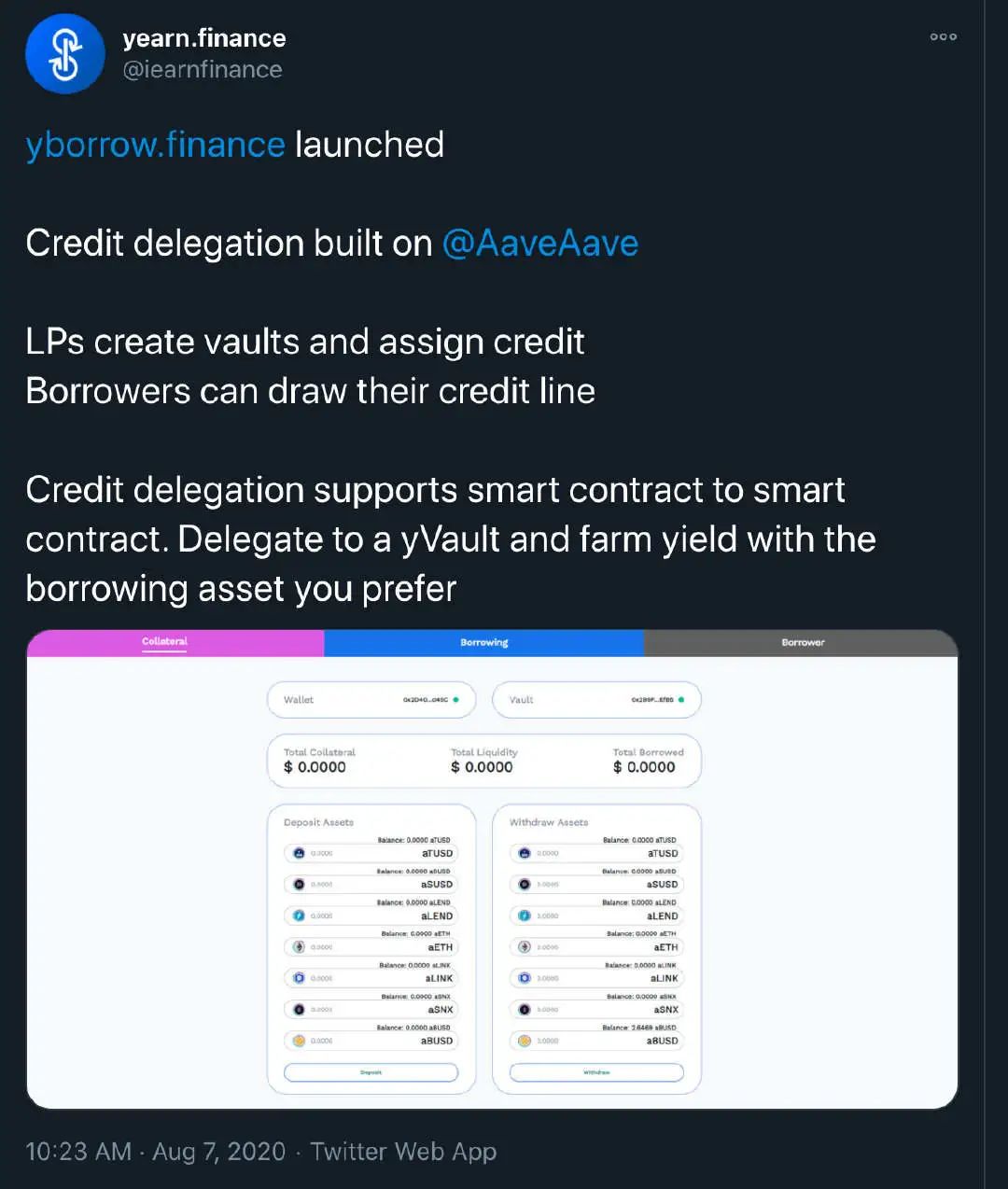Screen dimensions: 1008x1189
Task: Click the aLINK token icon in Withdraw Assets
Action: [x=525, y=978]
